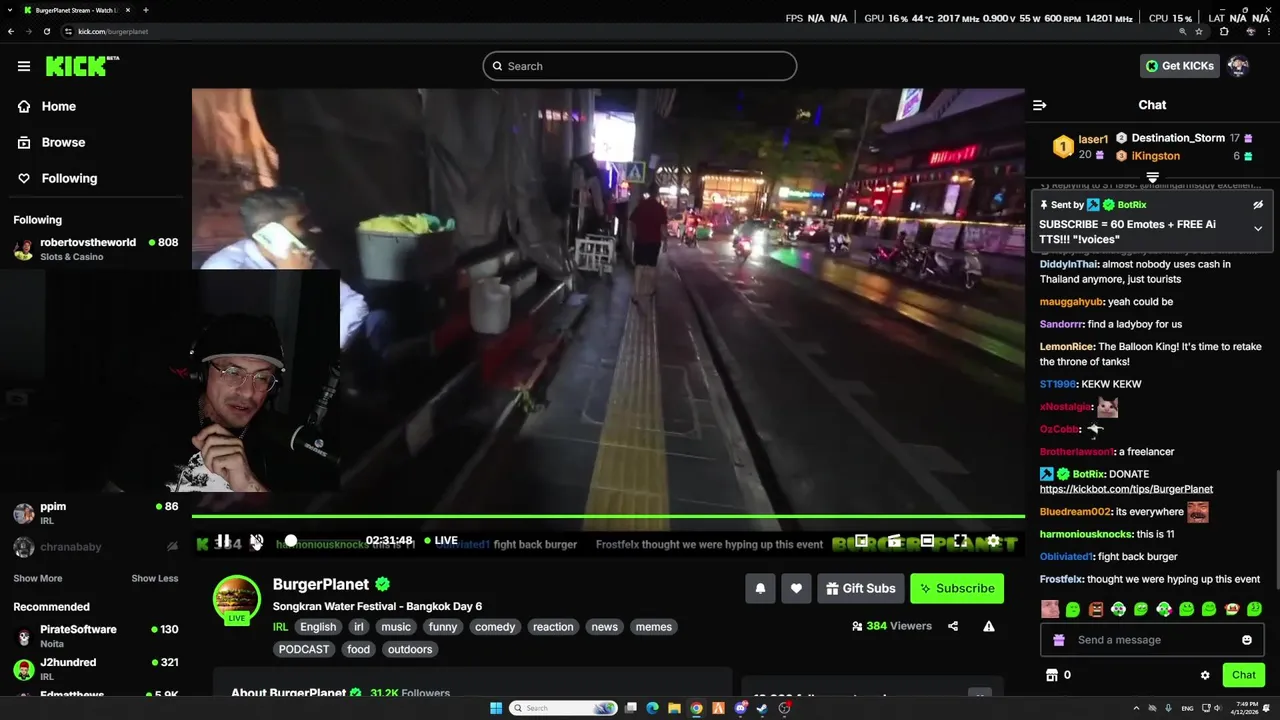Click the IRL category link
This screenshot has width=1280, height=720.
280,627
